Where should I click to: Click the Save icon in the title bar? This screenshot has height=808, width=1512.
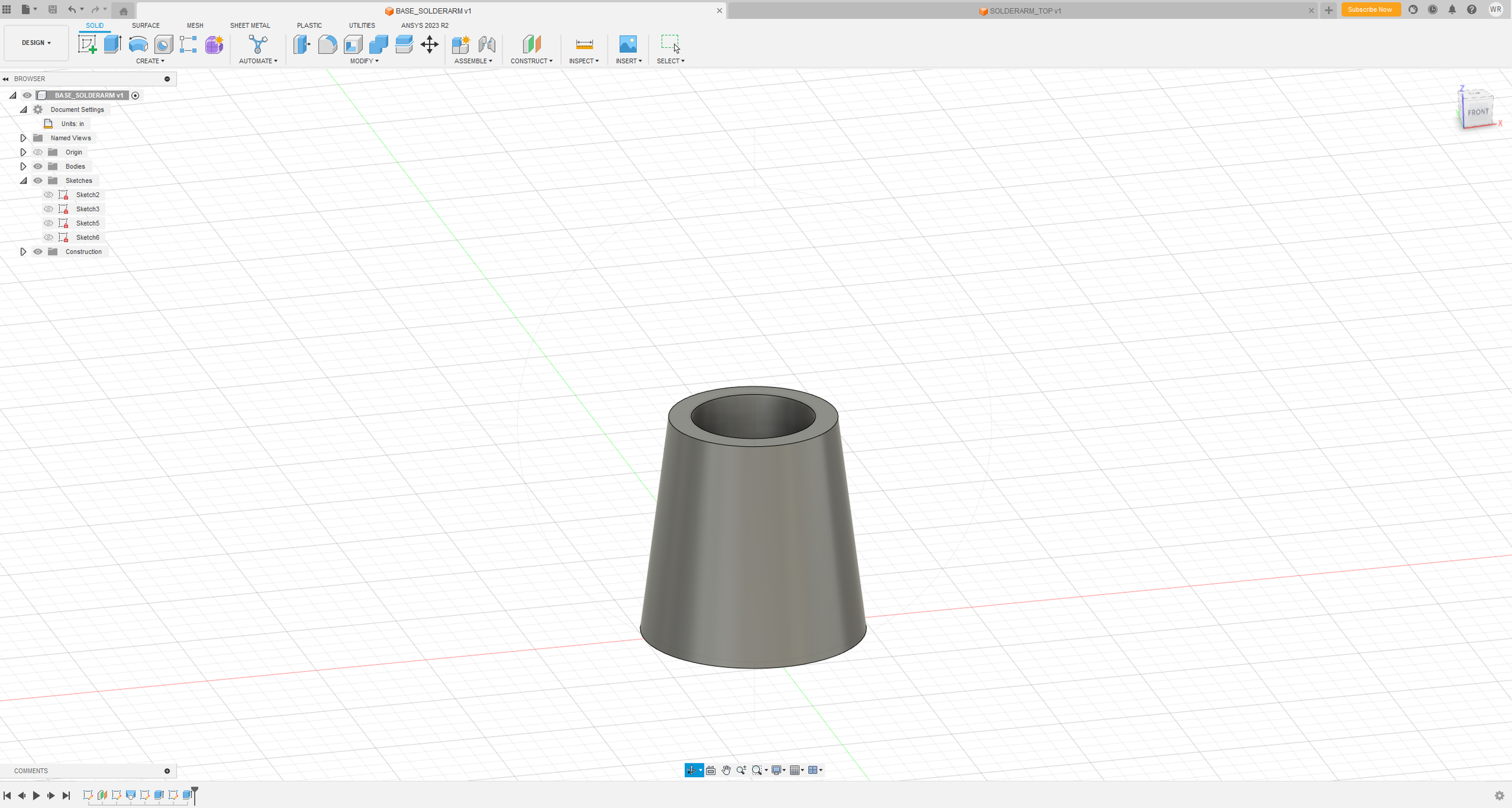(53, 9)
